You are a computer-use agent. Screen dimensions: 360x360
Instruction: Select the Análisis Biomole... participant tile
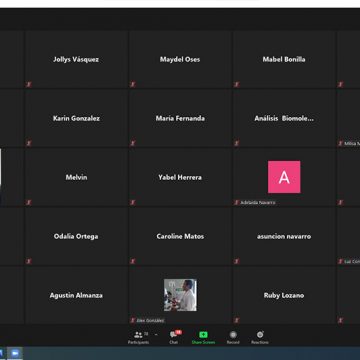point(284,118)
